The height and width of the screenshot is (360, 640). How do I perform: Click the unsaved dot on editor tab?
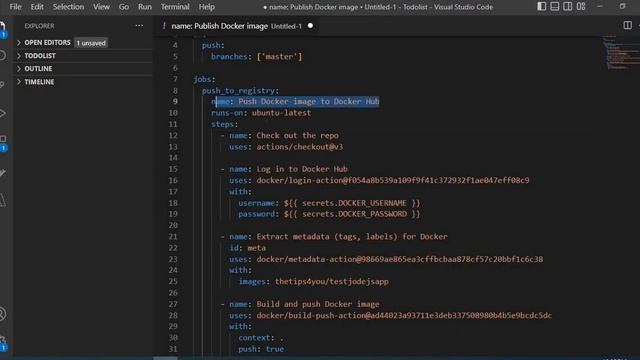[310, 26]
